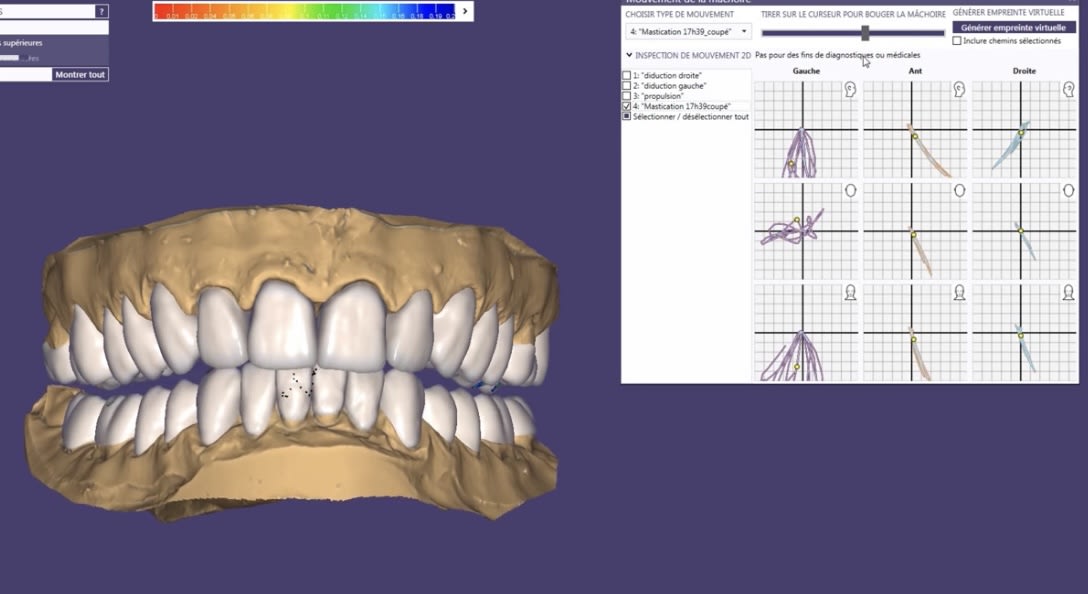Screen dimensions: 1088x594
Task: Toggle "Inclure chemins sélectionnés" checkbox
Action: [x=957, y=41]
